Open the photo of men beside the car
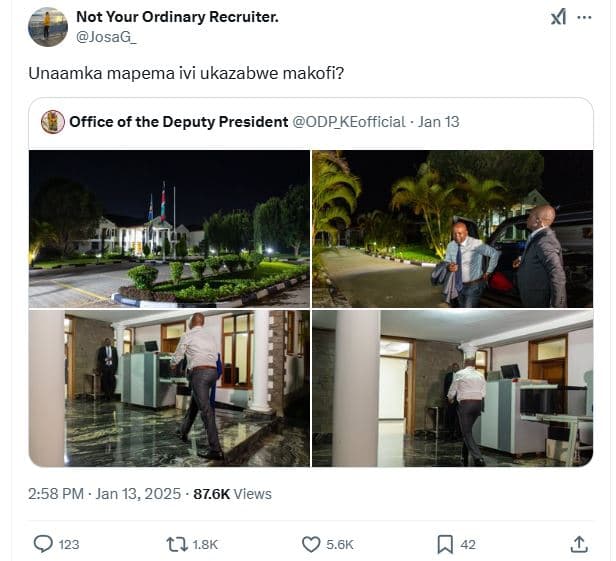 [452, 228]
